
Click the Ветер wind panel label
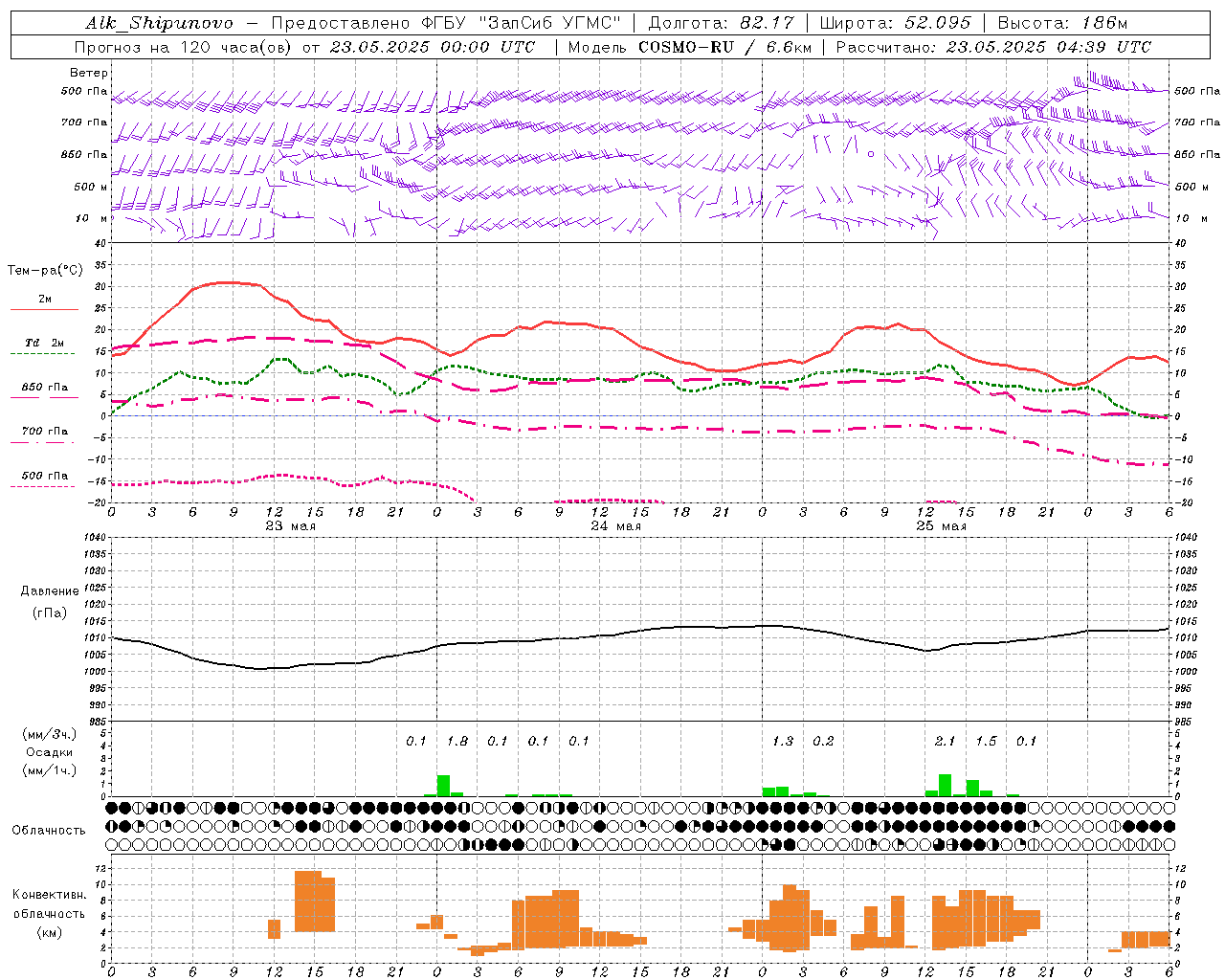pyautogui.click(x=89, y=73)
